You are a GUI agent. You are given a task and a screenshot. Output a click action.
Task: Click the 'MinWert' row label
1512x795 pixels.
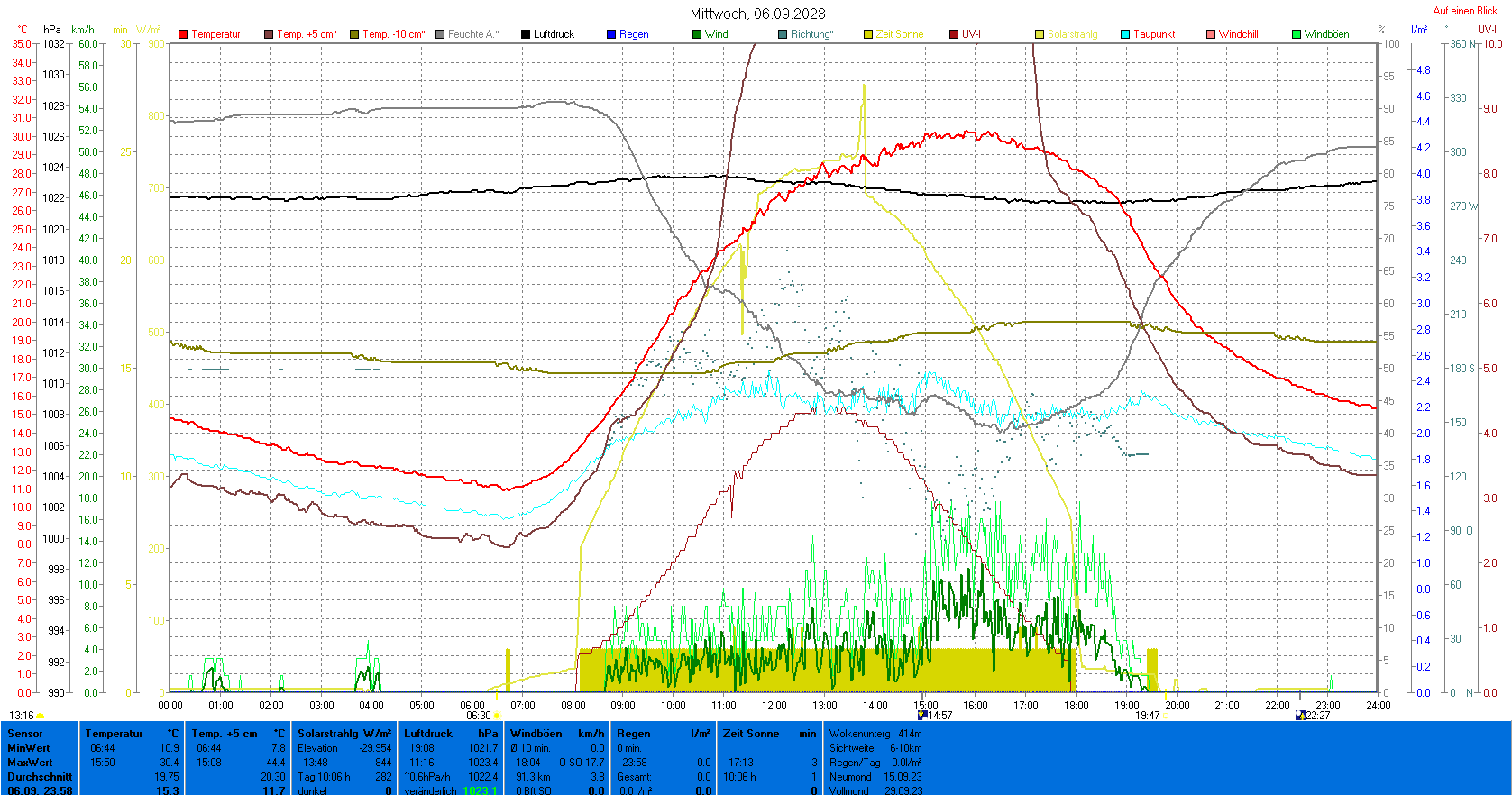point(29,748)
